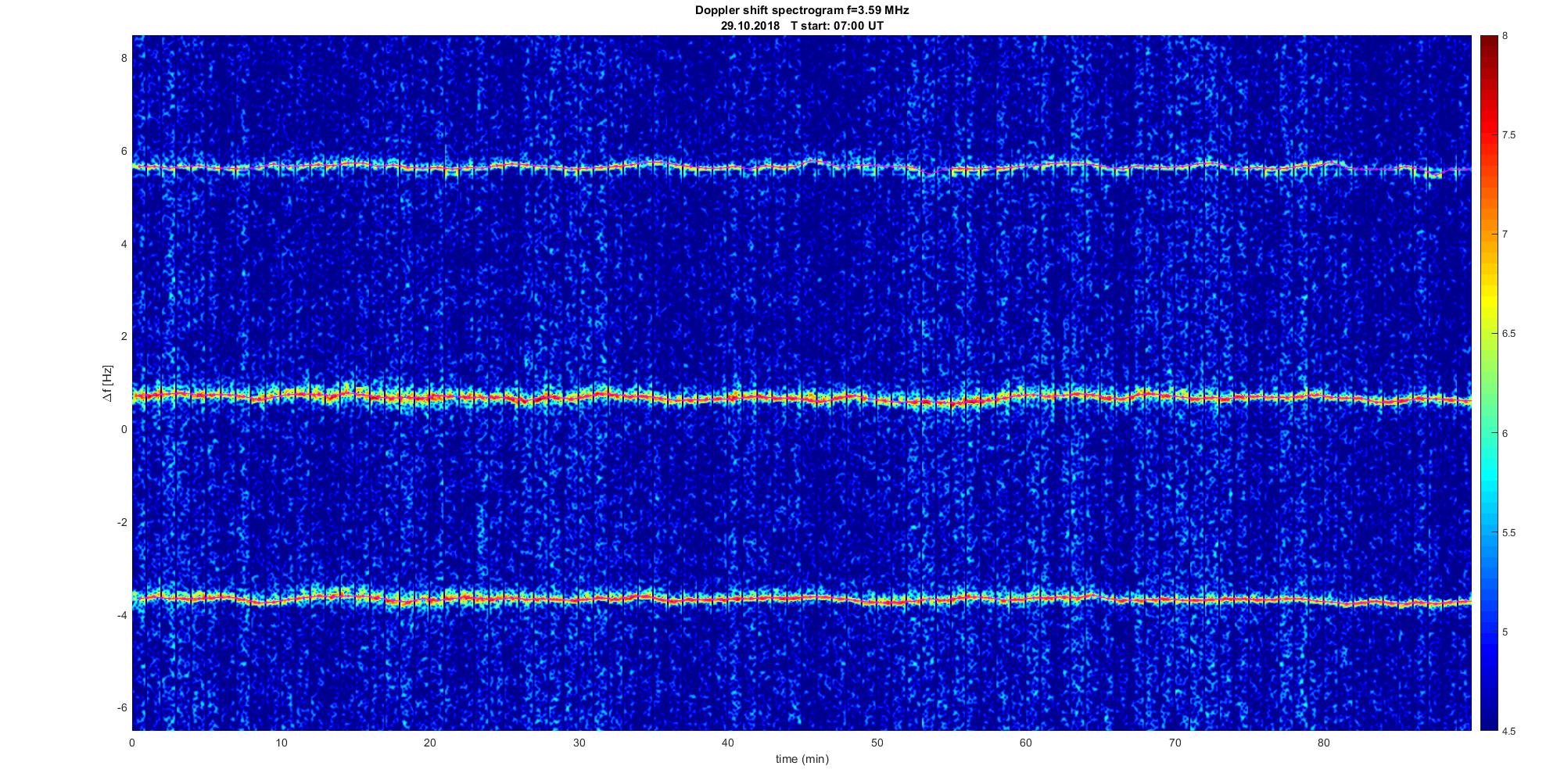Click the colorbar tick label '5.5'
Viewport: 1564px width, 784px height.
pyautogui.click(x=1508, y=533)
